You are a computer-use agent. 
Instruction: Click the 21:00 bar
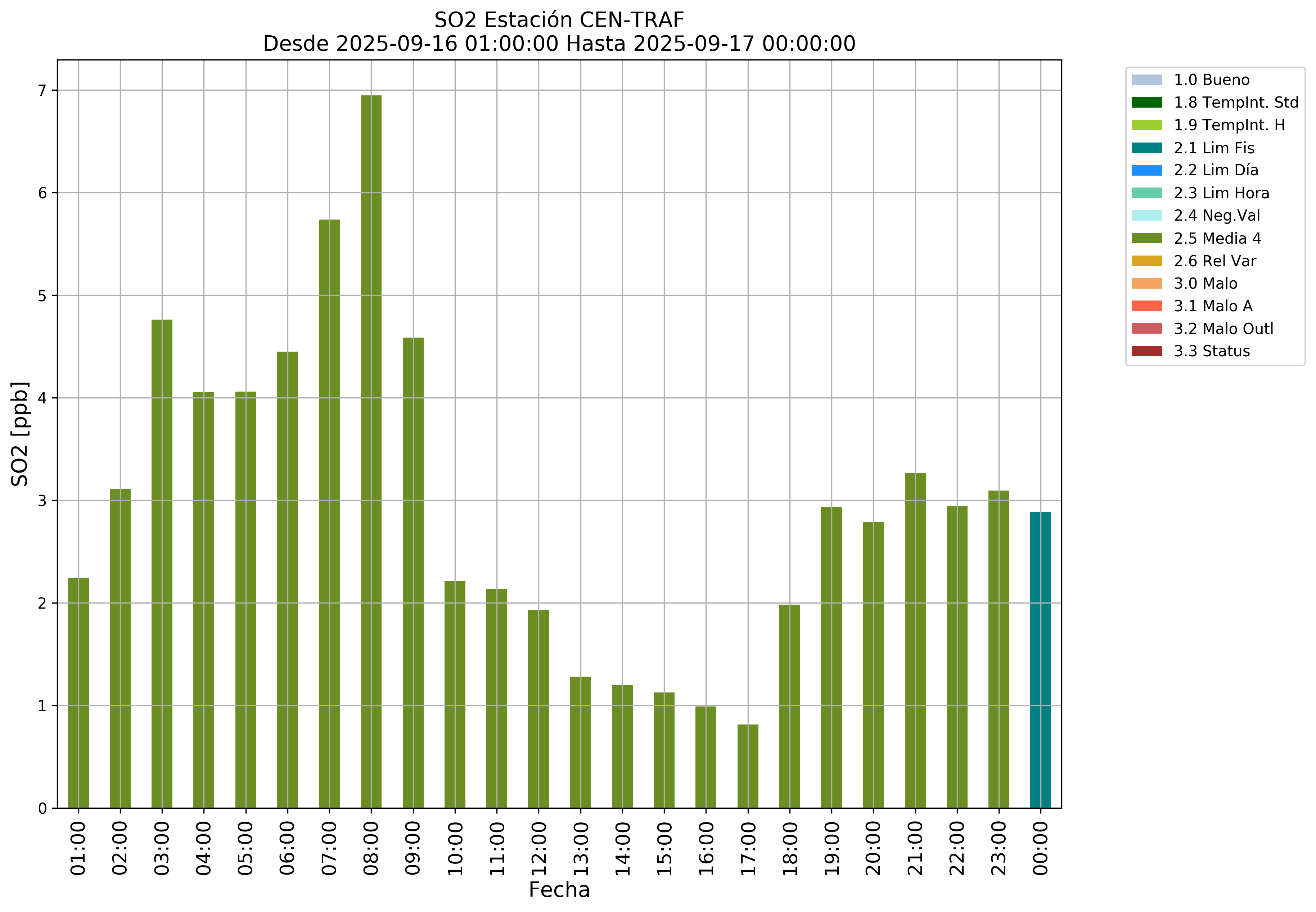pyautogui.click(x=915, y=640)
